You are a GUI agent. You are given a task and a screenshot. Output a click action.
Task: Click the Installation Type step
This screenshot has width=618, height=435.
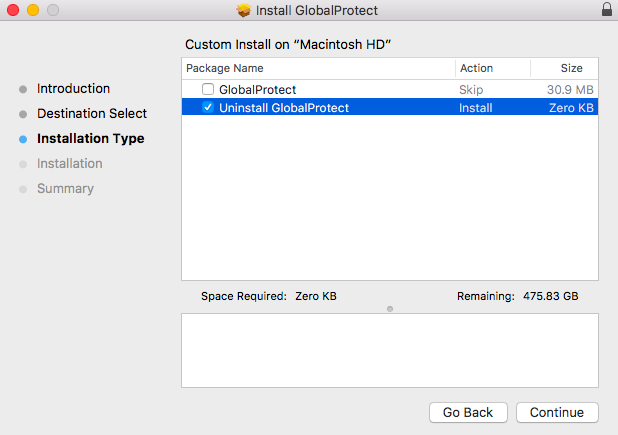click(x=90, y=139)
